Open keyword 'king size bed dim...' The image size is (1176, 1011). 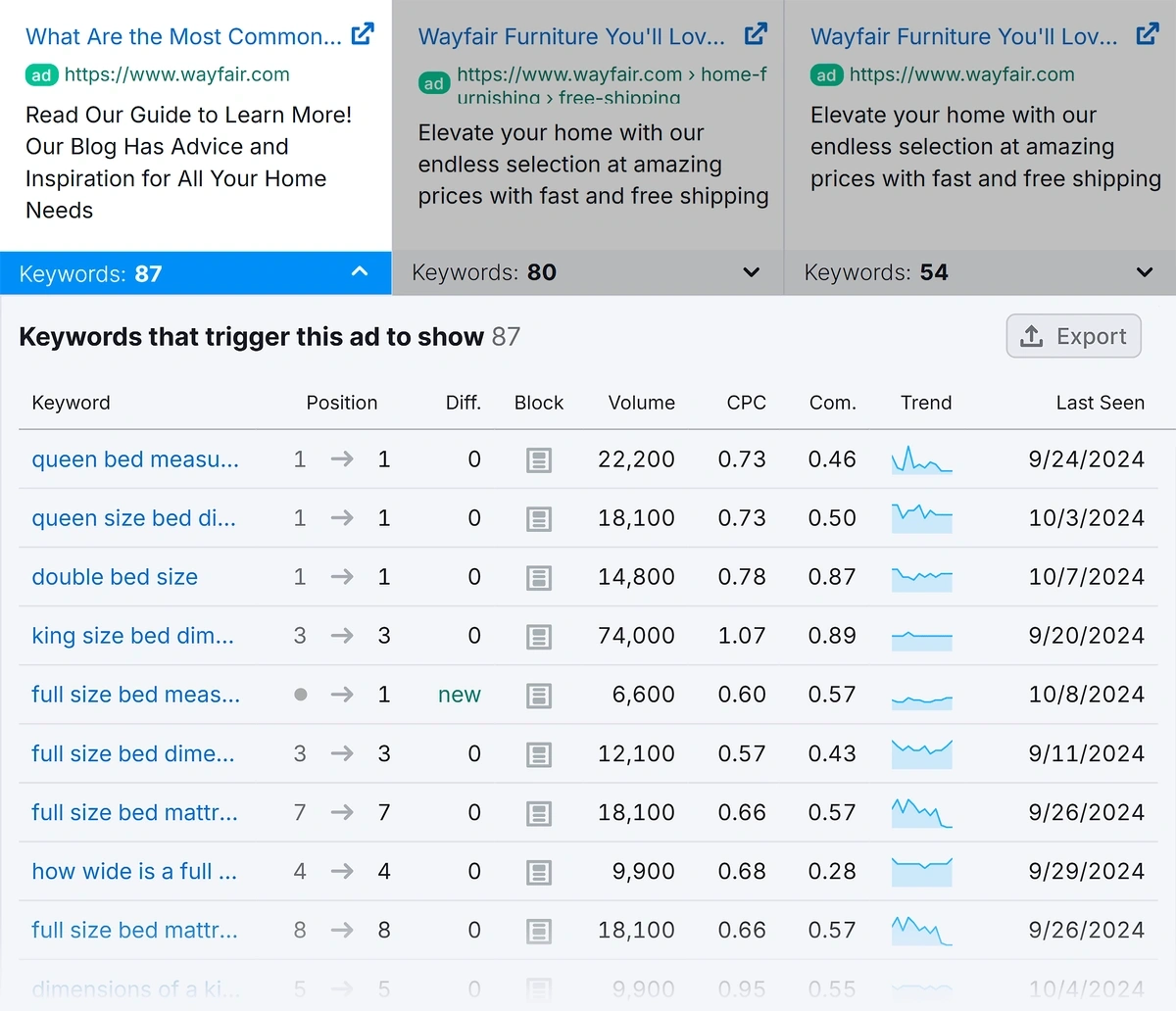[x=132, y=636]
